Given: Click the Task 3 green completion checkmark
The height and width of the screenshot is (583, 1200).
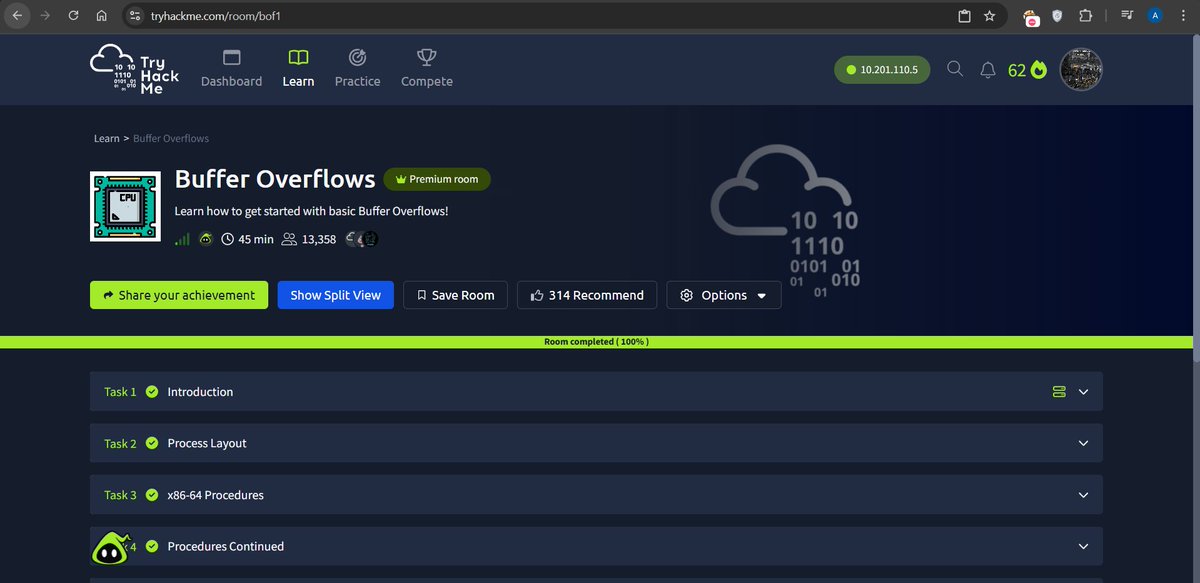Looking at the screenshot, I should (x=152, y=495).
